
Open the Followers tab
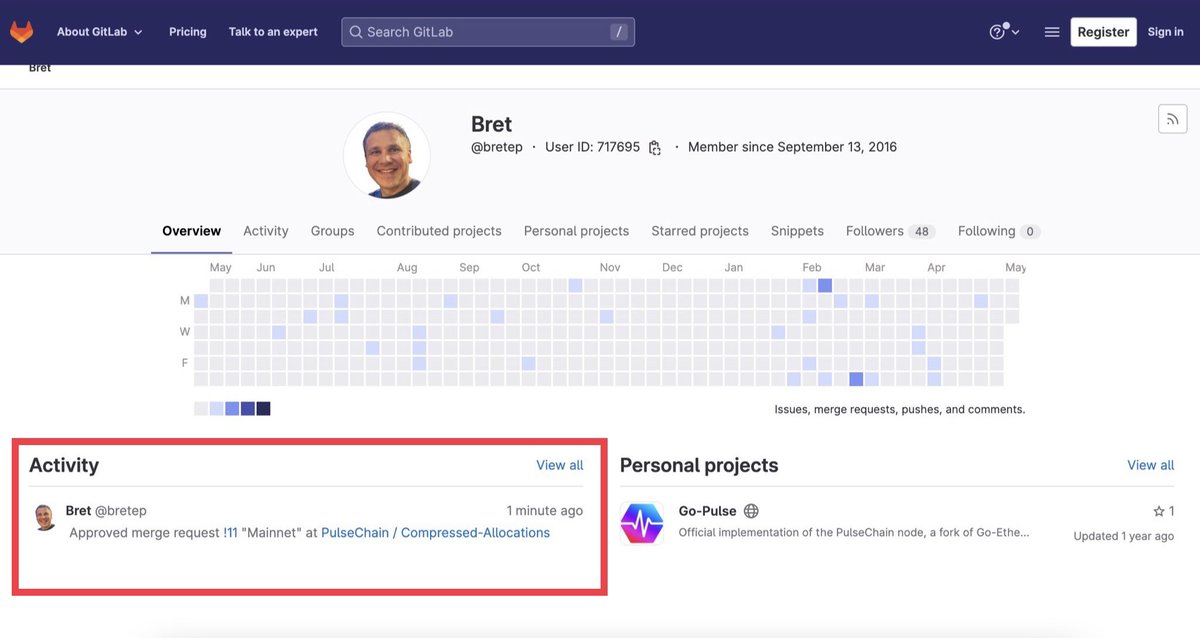(890, 231)
